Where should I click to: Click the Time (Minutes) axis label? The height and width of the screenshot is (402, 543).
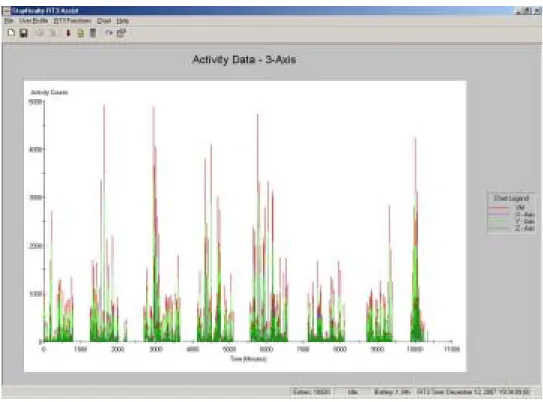coord(249,359)
